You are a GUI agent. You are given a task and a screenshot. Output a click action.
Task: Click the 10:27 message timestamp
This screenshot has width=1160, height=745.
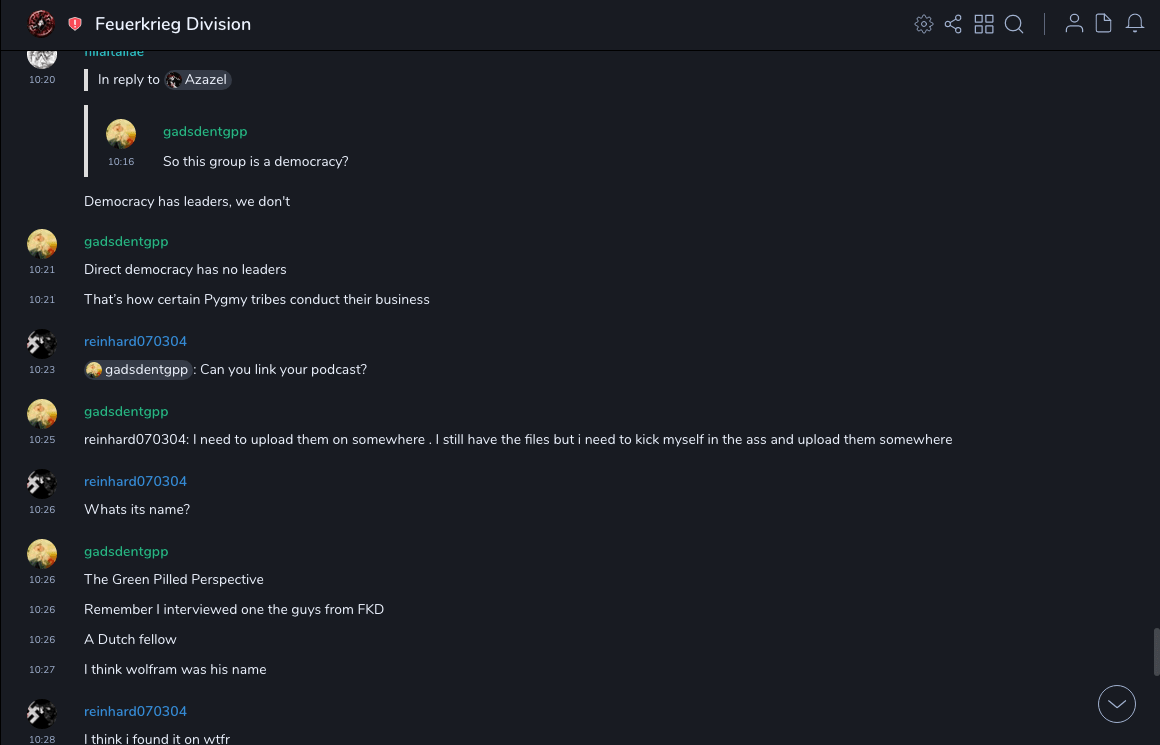[42, 670]
